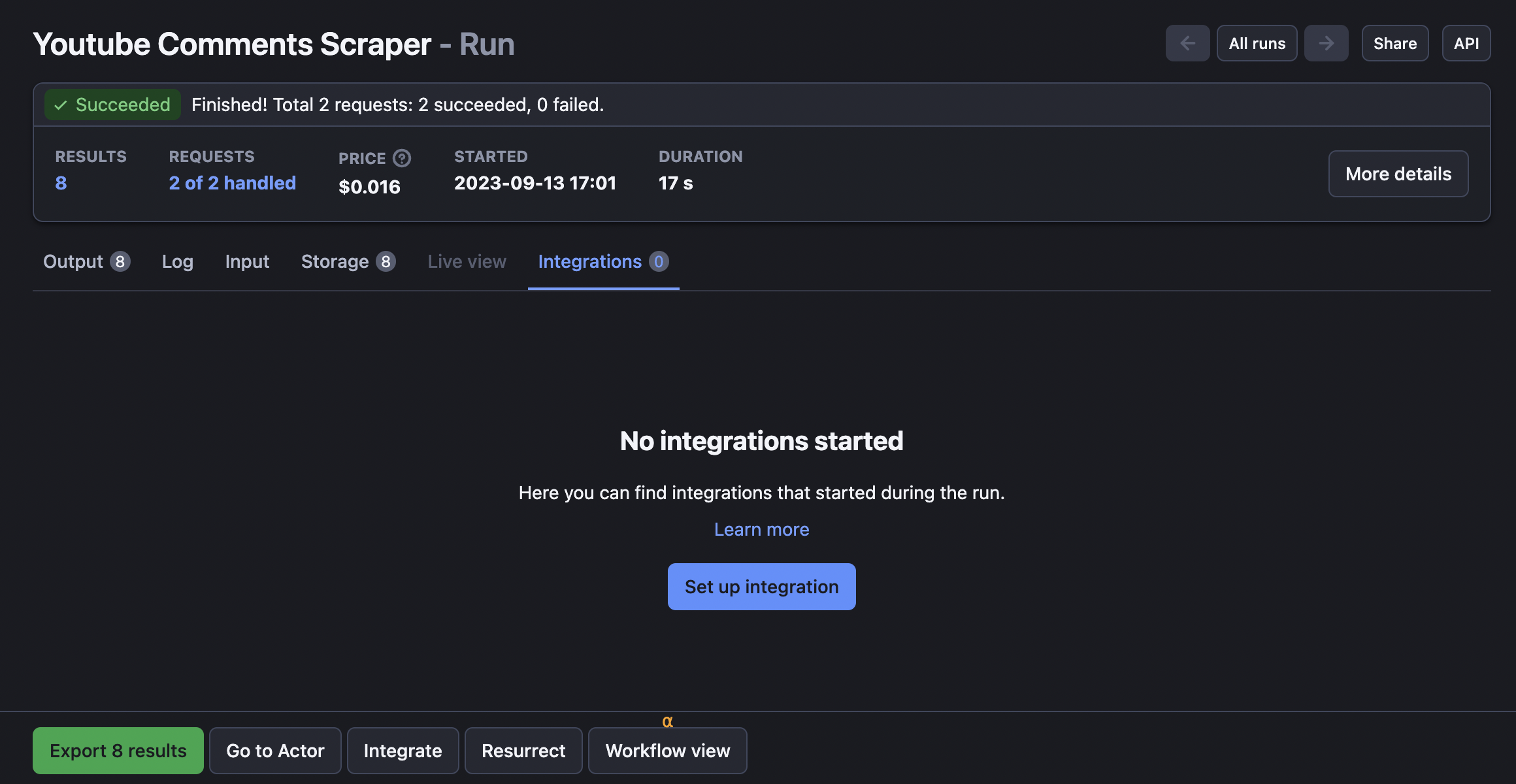The height and width of the screenshot is (784, 1516).
Task: Click the Share icon button
Action: (1395, 42)
